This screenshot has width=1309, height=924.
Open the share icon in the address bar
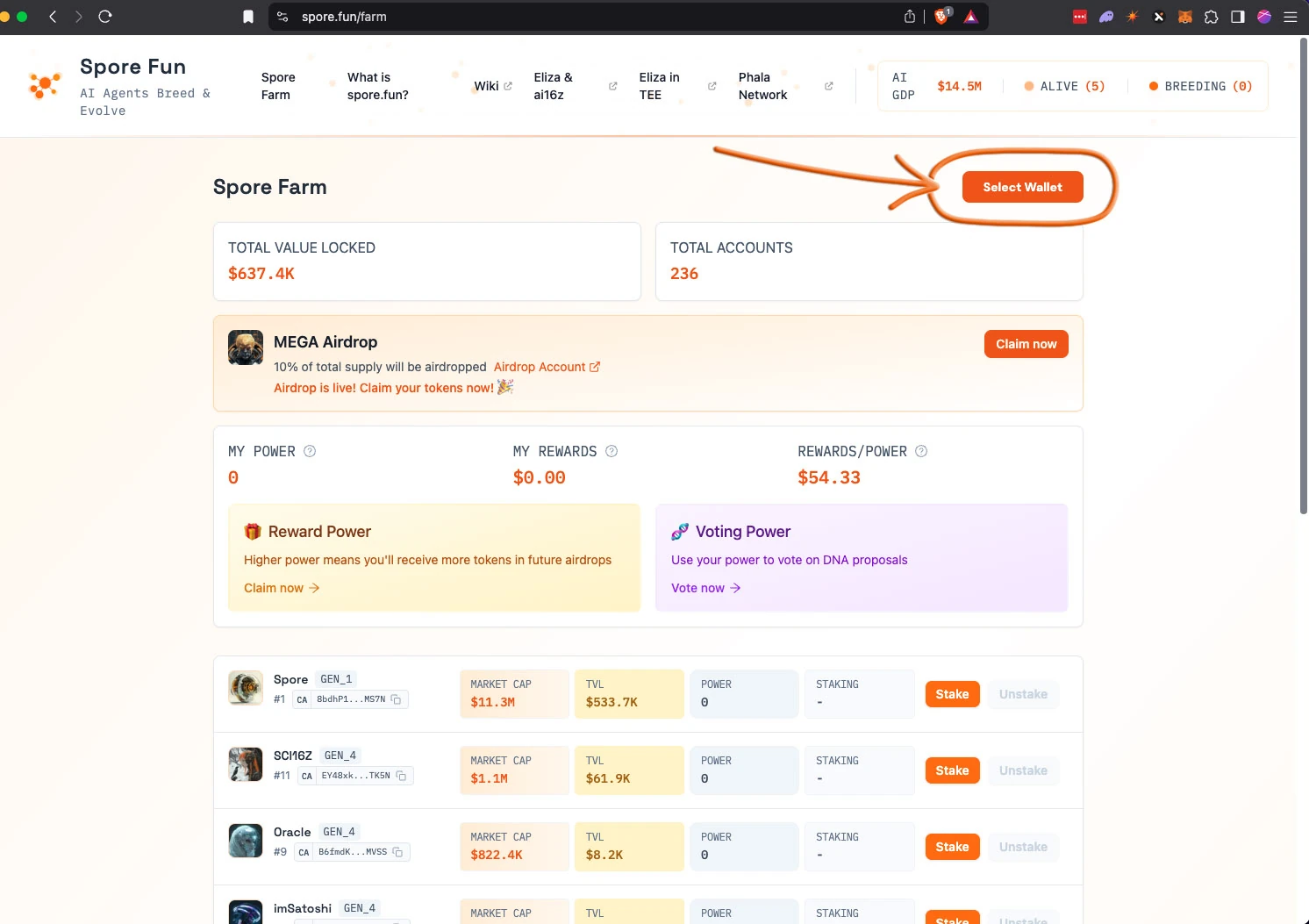910,17
